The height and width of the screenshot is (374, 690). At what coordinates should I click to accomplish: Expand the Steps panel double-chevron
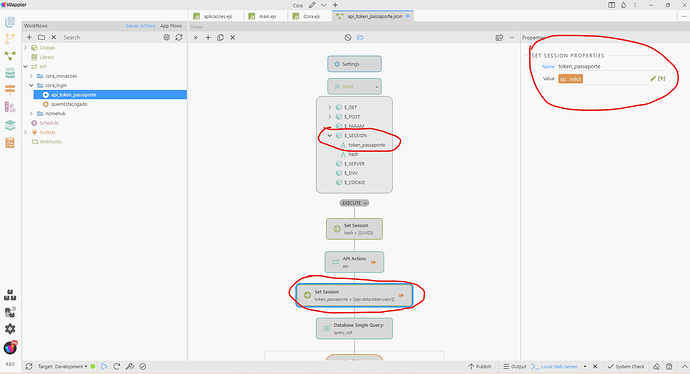coord(196,37)
